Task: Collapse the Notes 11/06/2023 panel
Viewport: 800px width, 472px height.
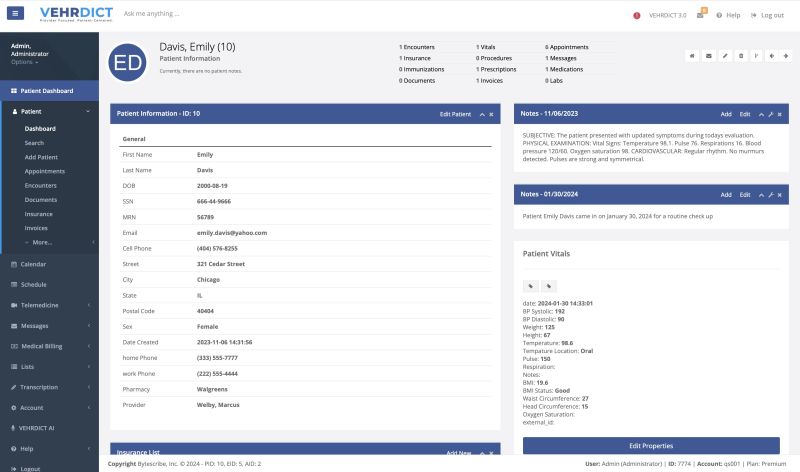Action: tap(761, 114)
